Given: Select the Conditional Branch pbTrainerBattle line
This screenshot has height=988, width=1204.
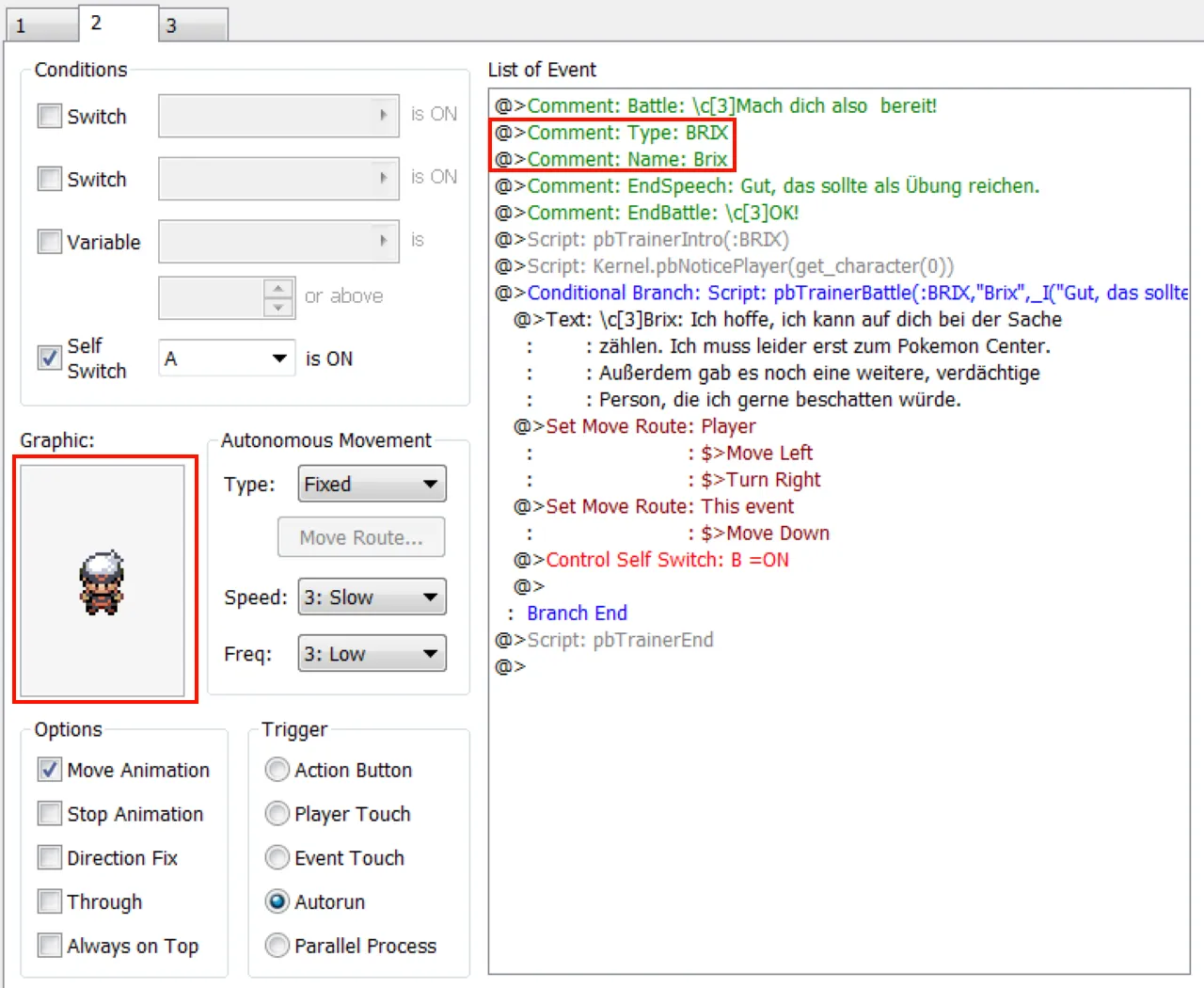Looking at the screenshot, I should pos(842,293).
